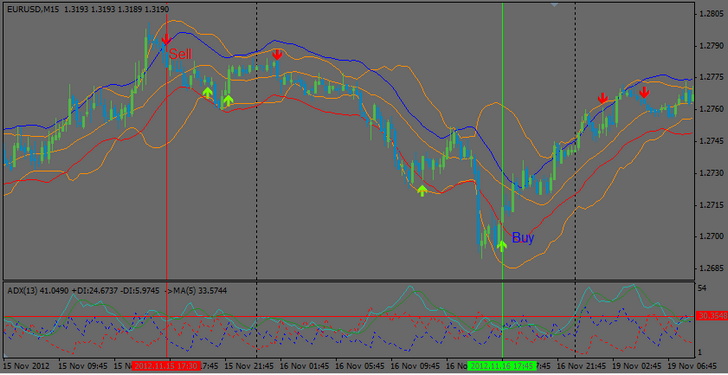This screenshot has width=728, height=375.
Task: Click the 15 Nov 21:45 time axis label
Action: click(x=249, y=366)
